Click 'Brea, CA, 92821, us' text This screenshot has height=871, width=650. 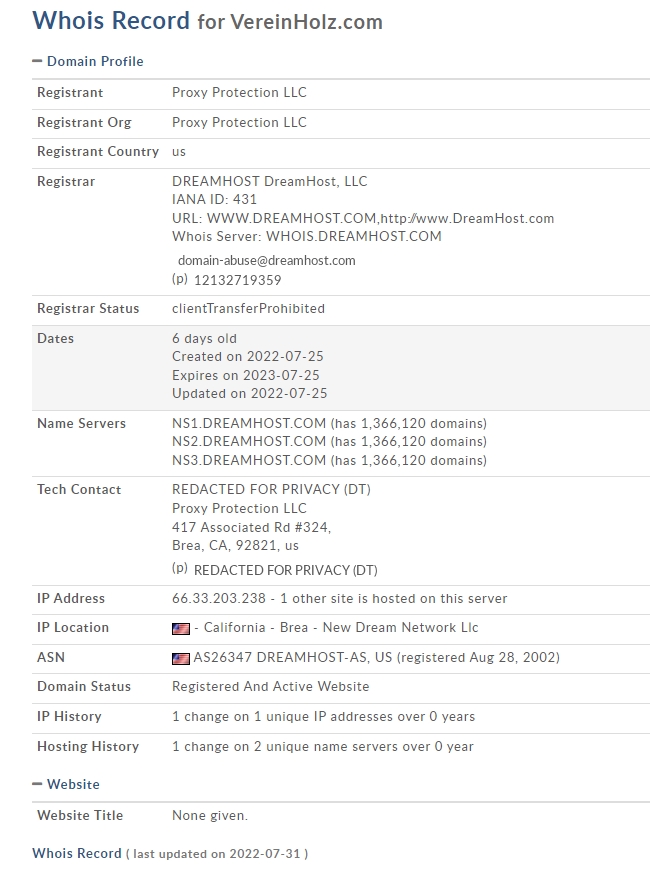tap(235, 545)
